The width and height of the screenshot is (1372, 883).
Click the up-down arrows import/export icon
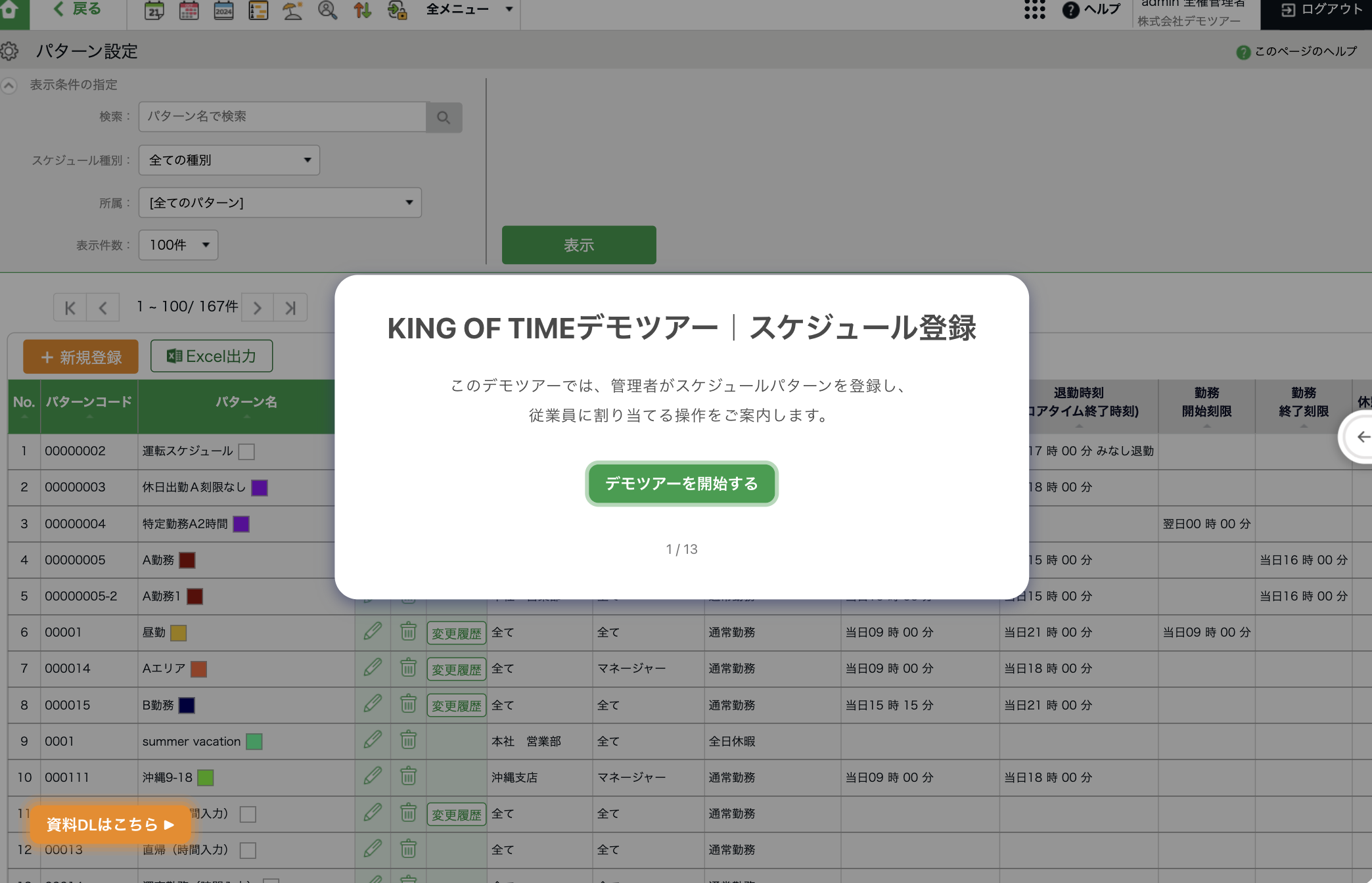click(362, 10)
